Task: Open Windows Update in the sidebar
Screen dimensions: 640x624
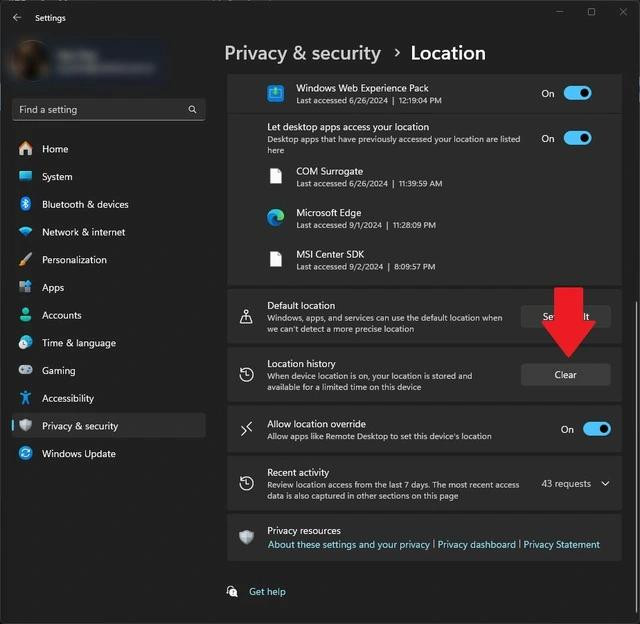Action: pyautogui.click(x=78, y=454)
